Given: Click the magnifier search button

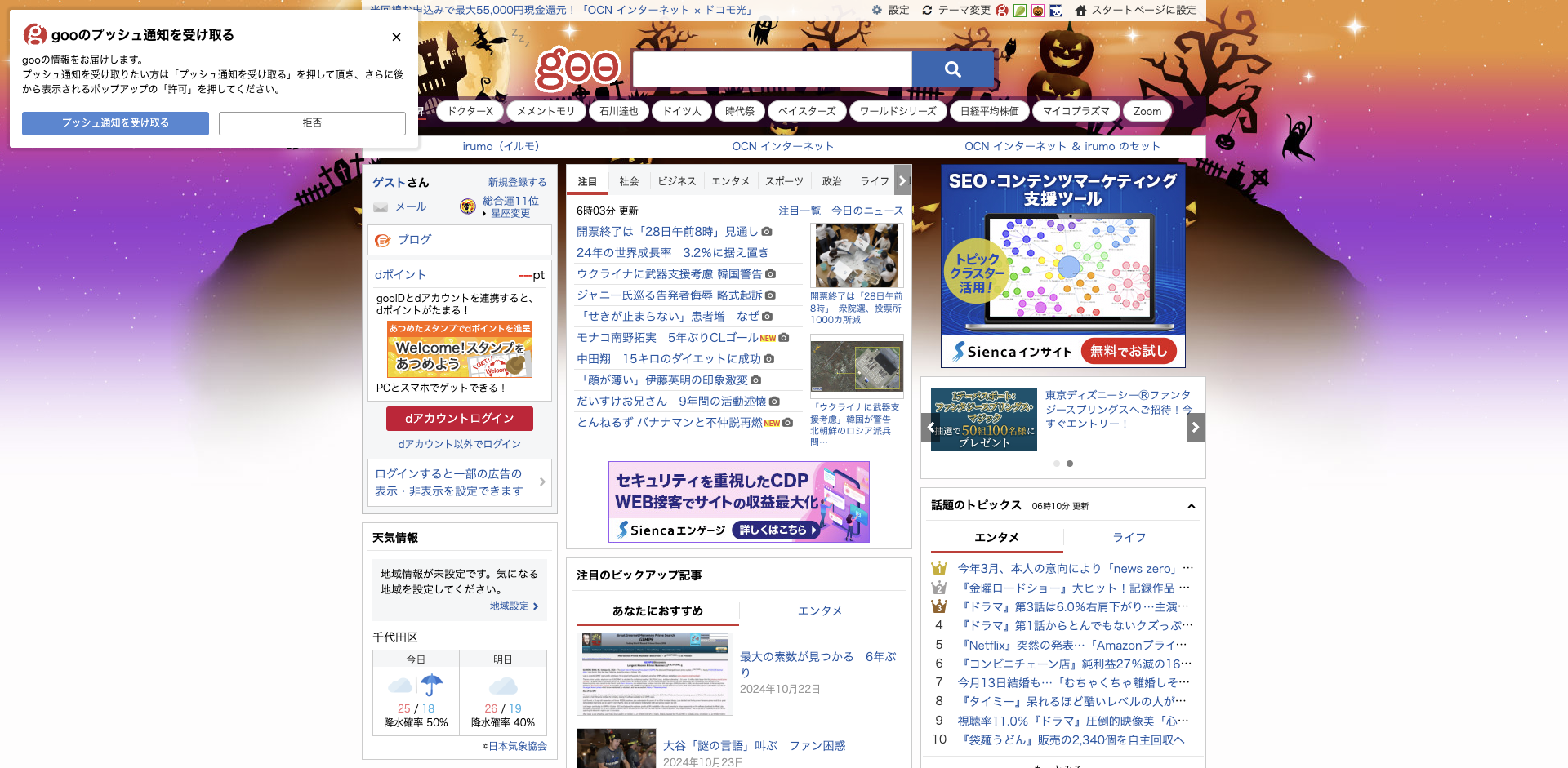Looking at the screenshot, I should point(952,69).
